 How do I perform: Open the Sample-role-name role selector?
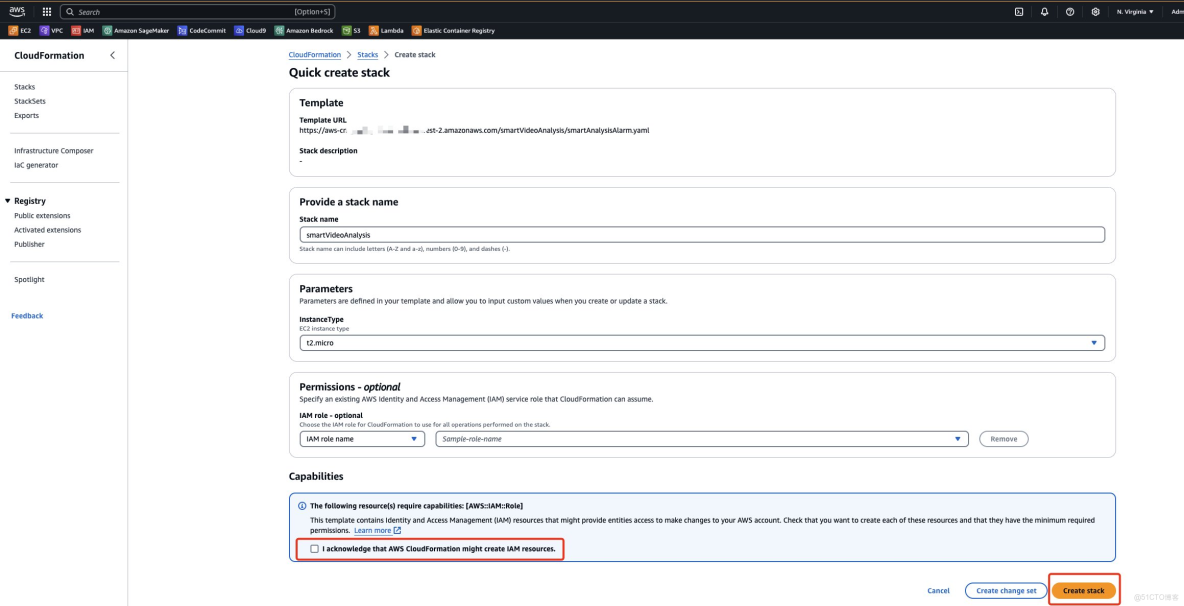click(702, 438)
